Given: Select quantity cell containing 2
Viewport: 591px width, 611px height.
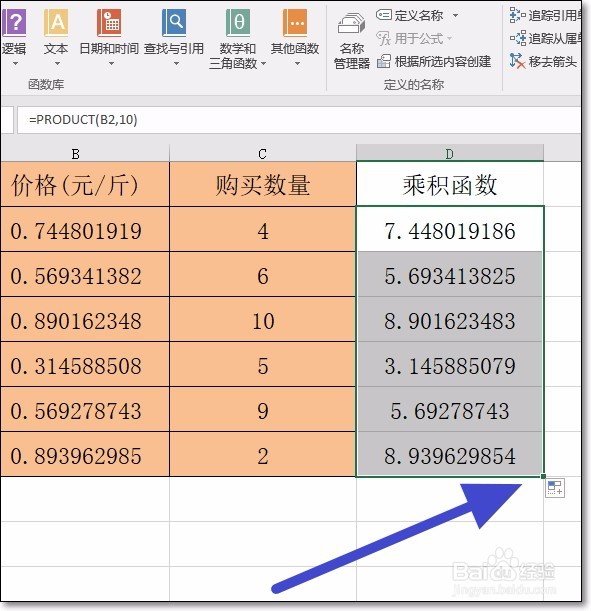Looking at the screenshot, I should pyautogui.click(x=263, y=454).
